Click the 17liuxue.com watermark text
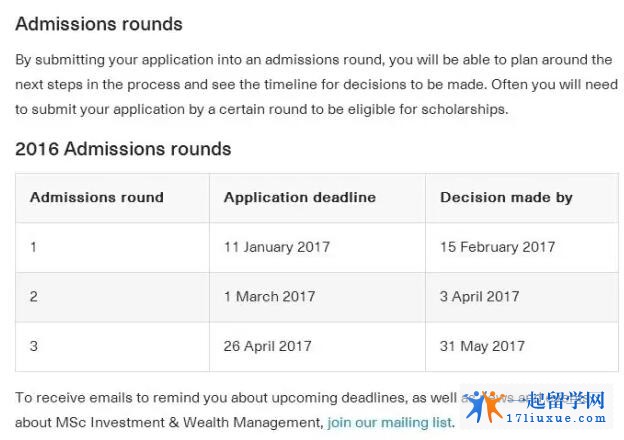 point(556,418)
